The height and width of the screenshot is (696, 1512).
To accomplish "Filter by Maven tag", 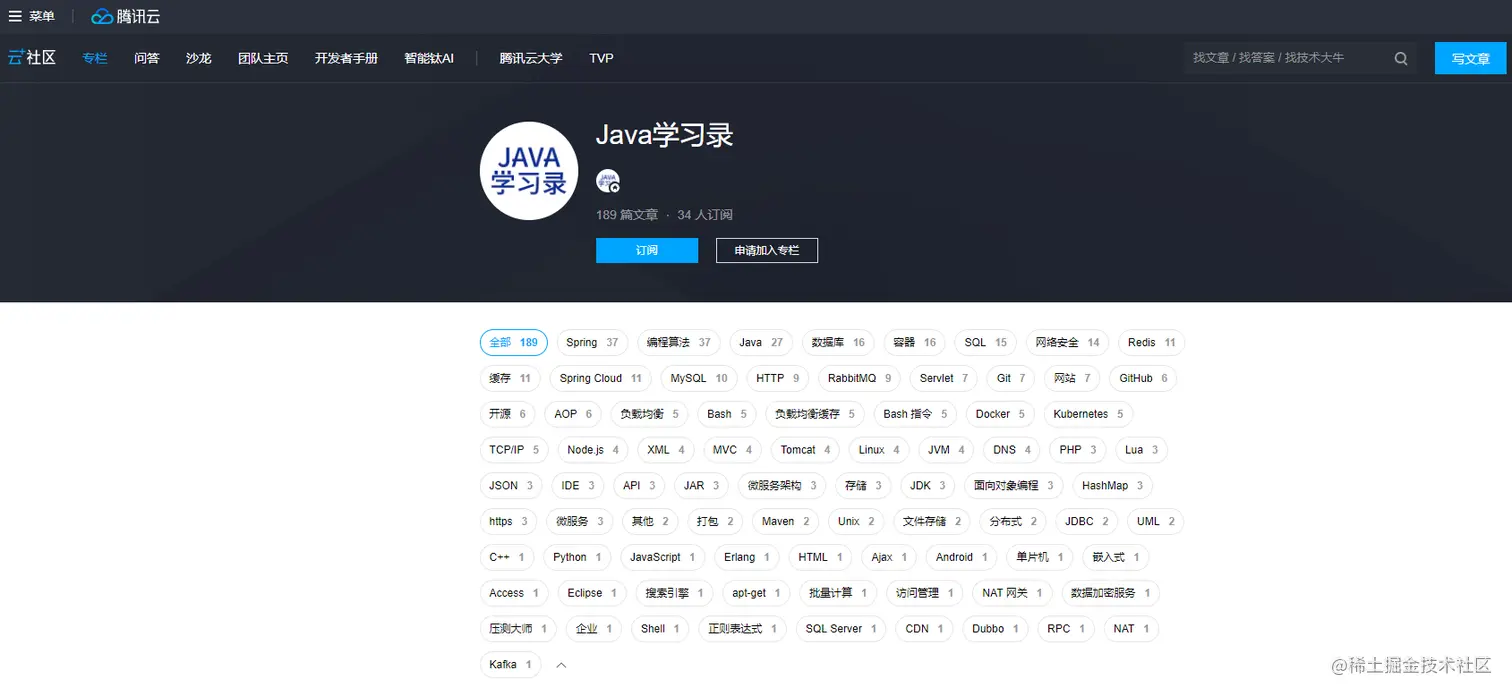I will (x=785, y=521).
